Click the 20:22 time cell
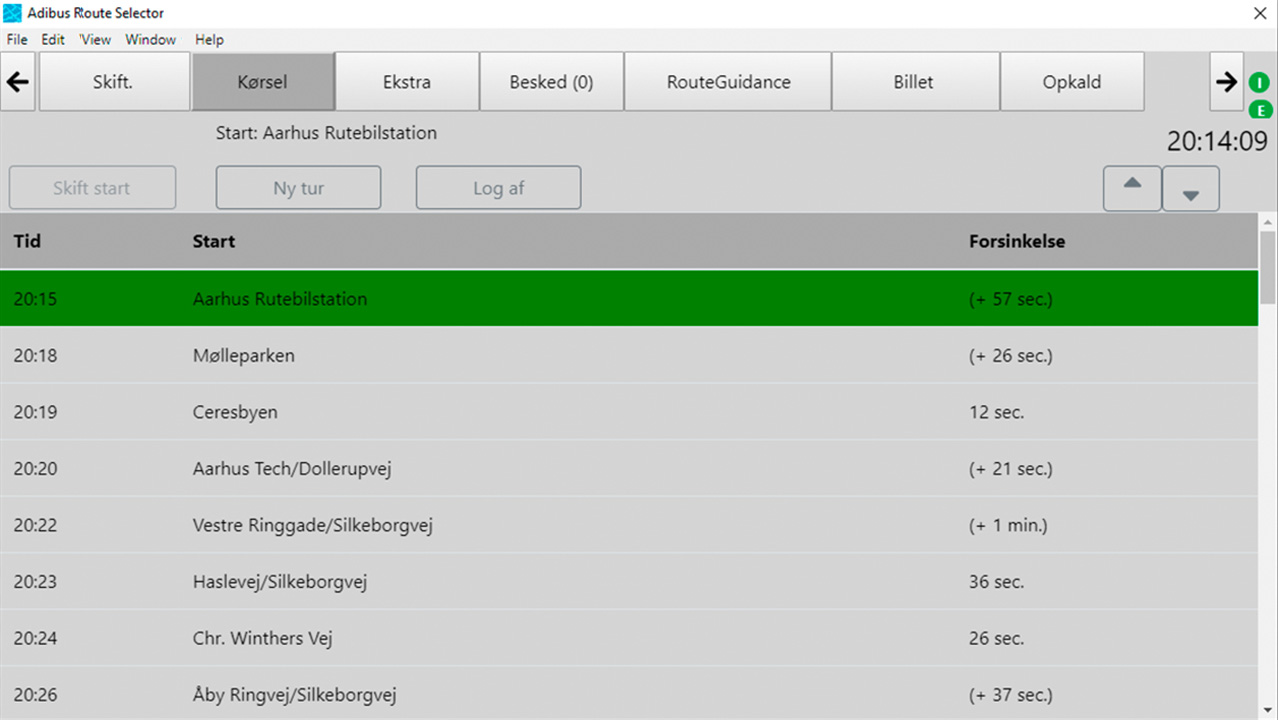The height and width of the screenshot is (720, 1278). tap(35, 525)
